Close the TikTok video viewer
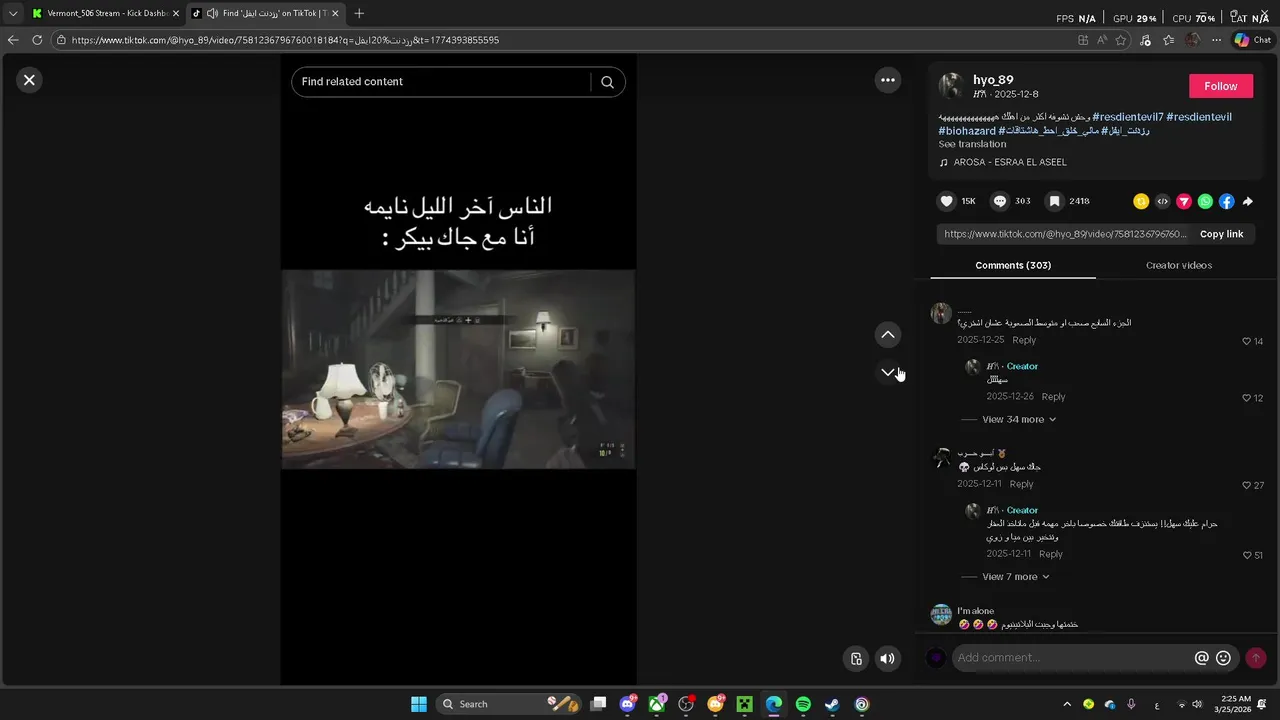 29,80
